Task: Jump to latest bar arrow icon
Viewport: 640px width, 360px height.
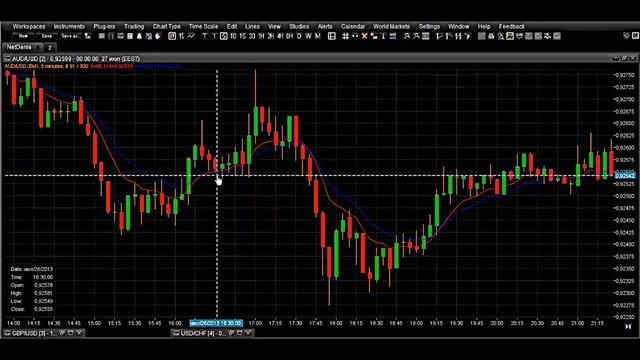Action: [x=628, y=327]
